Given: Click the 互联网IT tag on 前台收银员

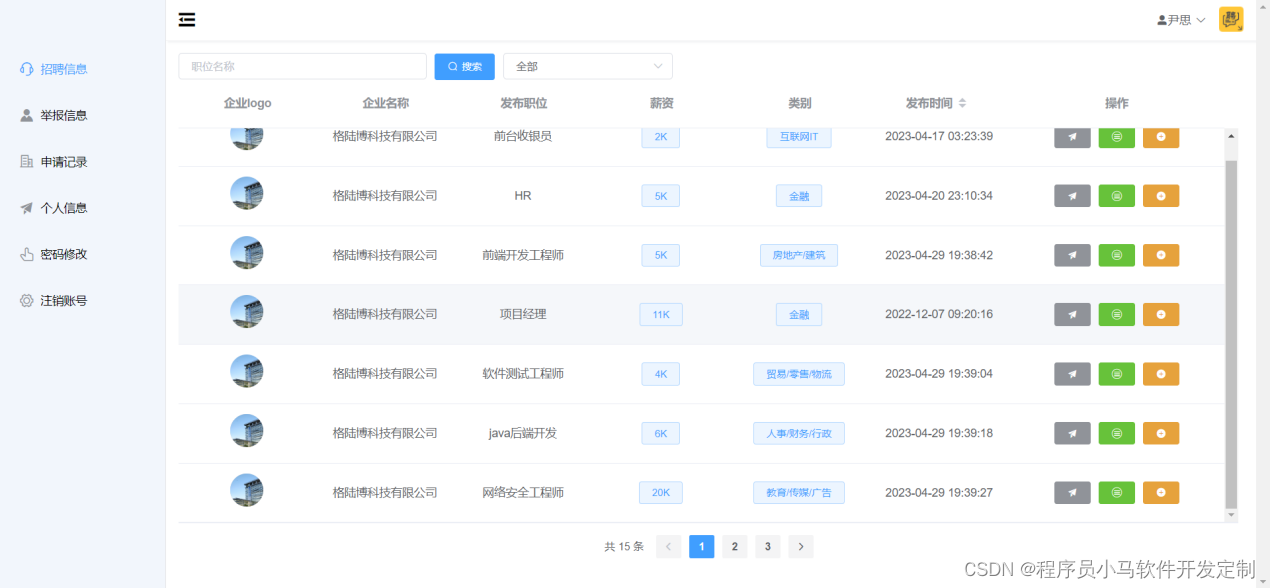Looking at the screenshot, I should [798, 136].
